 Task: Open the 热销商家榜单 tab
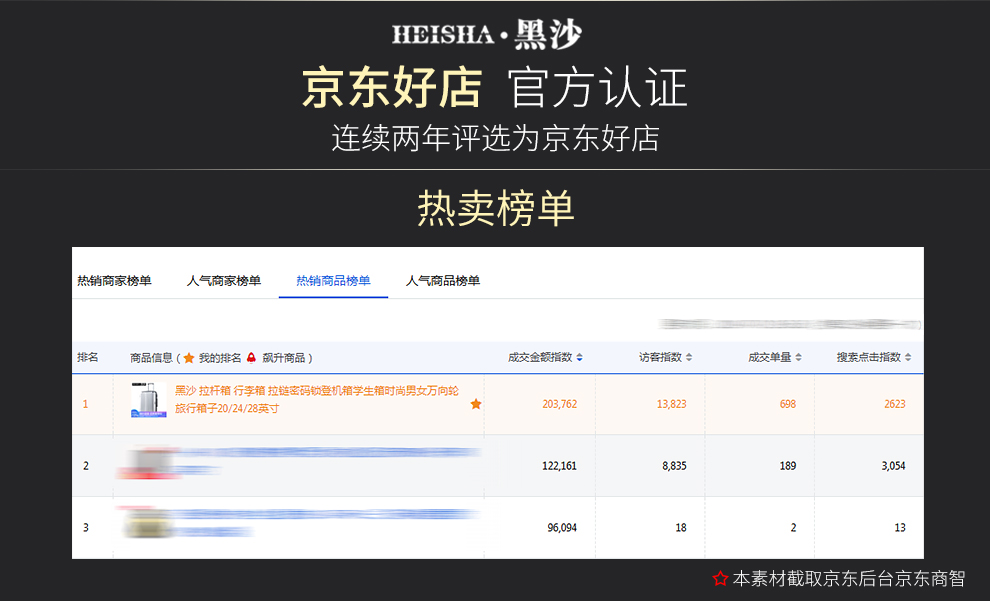point(114,280)
